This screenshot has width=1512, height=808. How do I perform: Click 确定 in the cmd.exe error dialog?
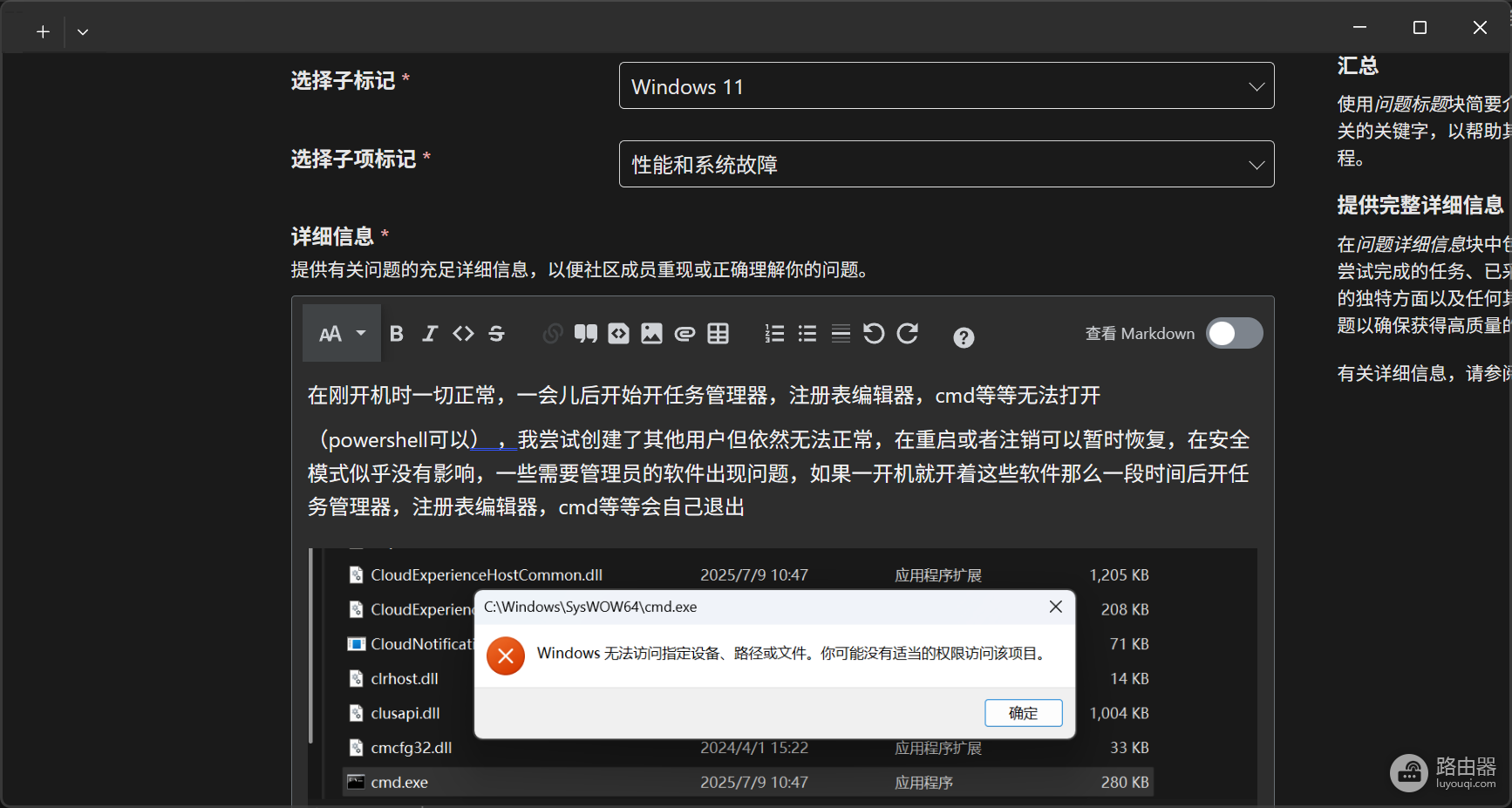(x=1024, y=713)
